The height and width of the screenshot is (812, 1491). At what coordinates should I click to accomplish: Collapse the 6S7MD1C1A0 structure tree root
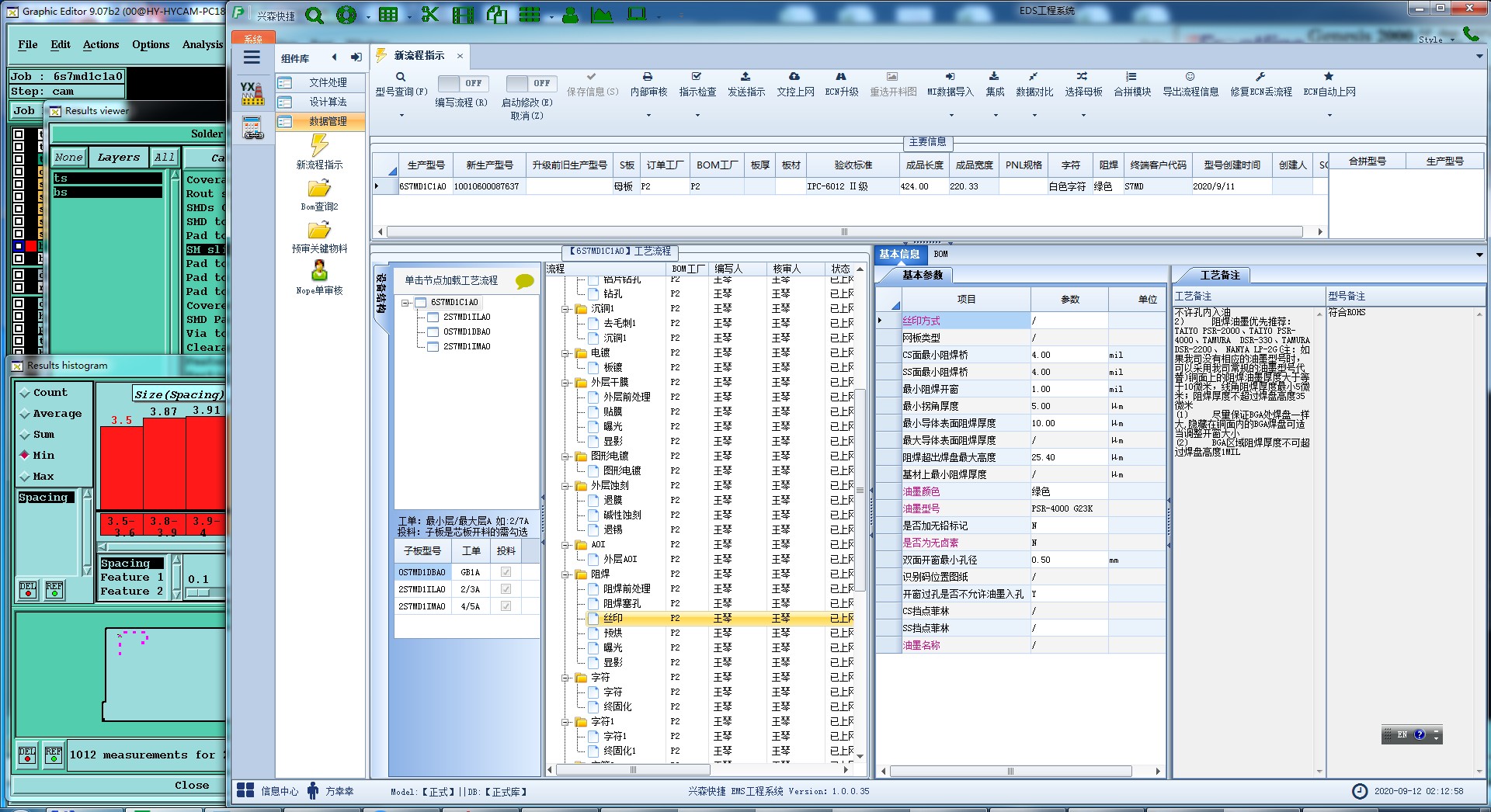[x=405, y=303]
